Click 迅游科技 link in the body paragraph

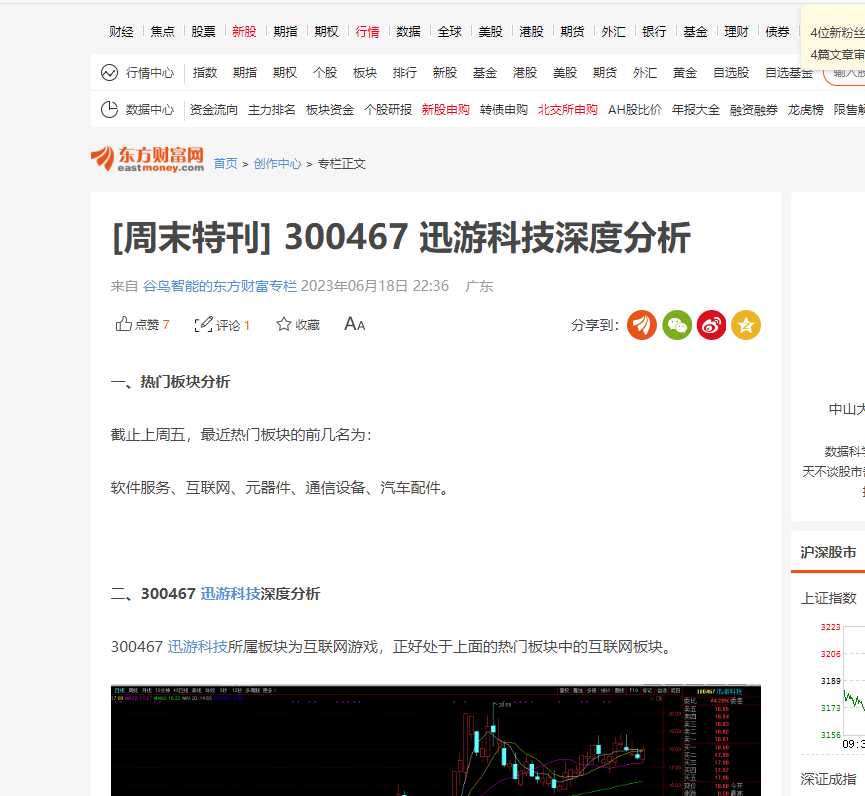[x=197, y=647]
